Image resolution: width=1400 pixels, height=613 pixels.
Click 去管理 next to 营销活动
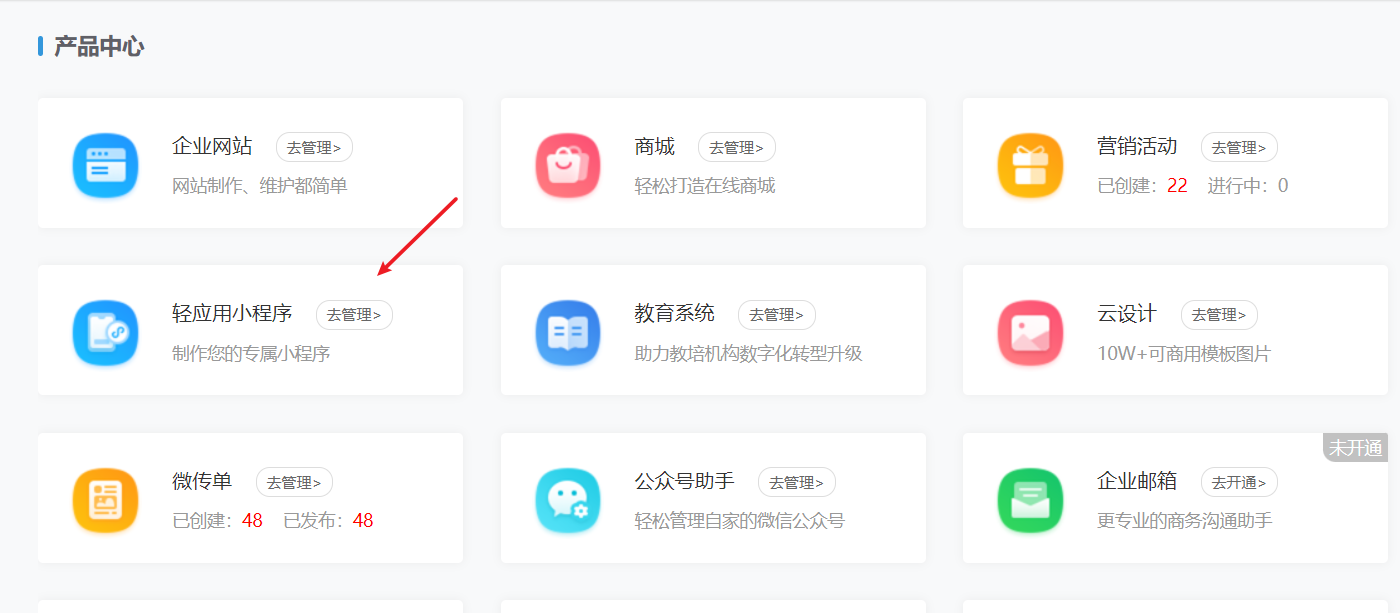[1239, 147]
